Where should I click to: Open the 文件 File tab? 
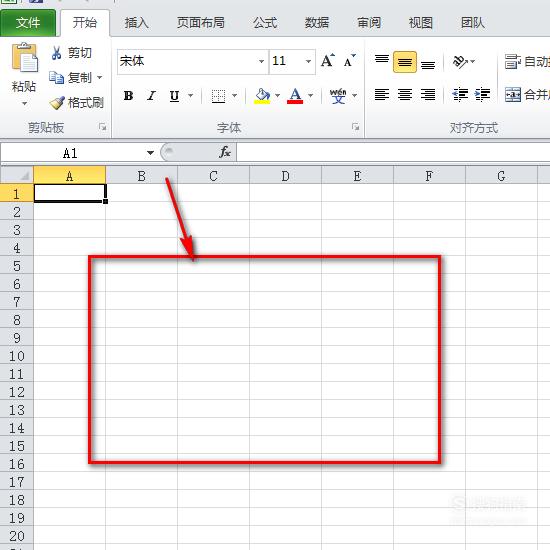pyautogui.click(x=28, y=23)
